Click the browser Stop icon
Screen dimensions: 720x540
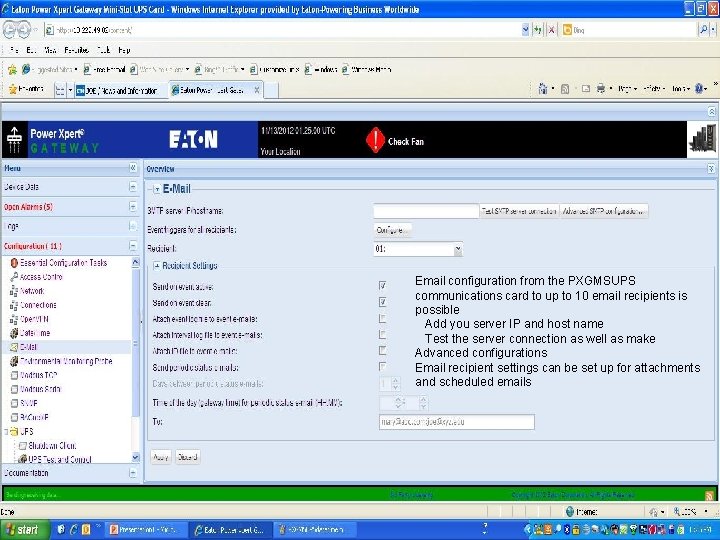551,30
